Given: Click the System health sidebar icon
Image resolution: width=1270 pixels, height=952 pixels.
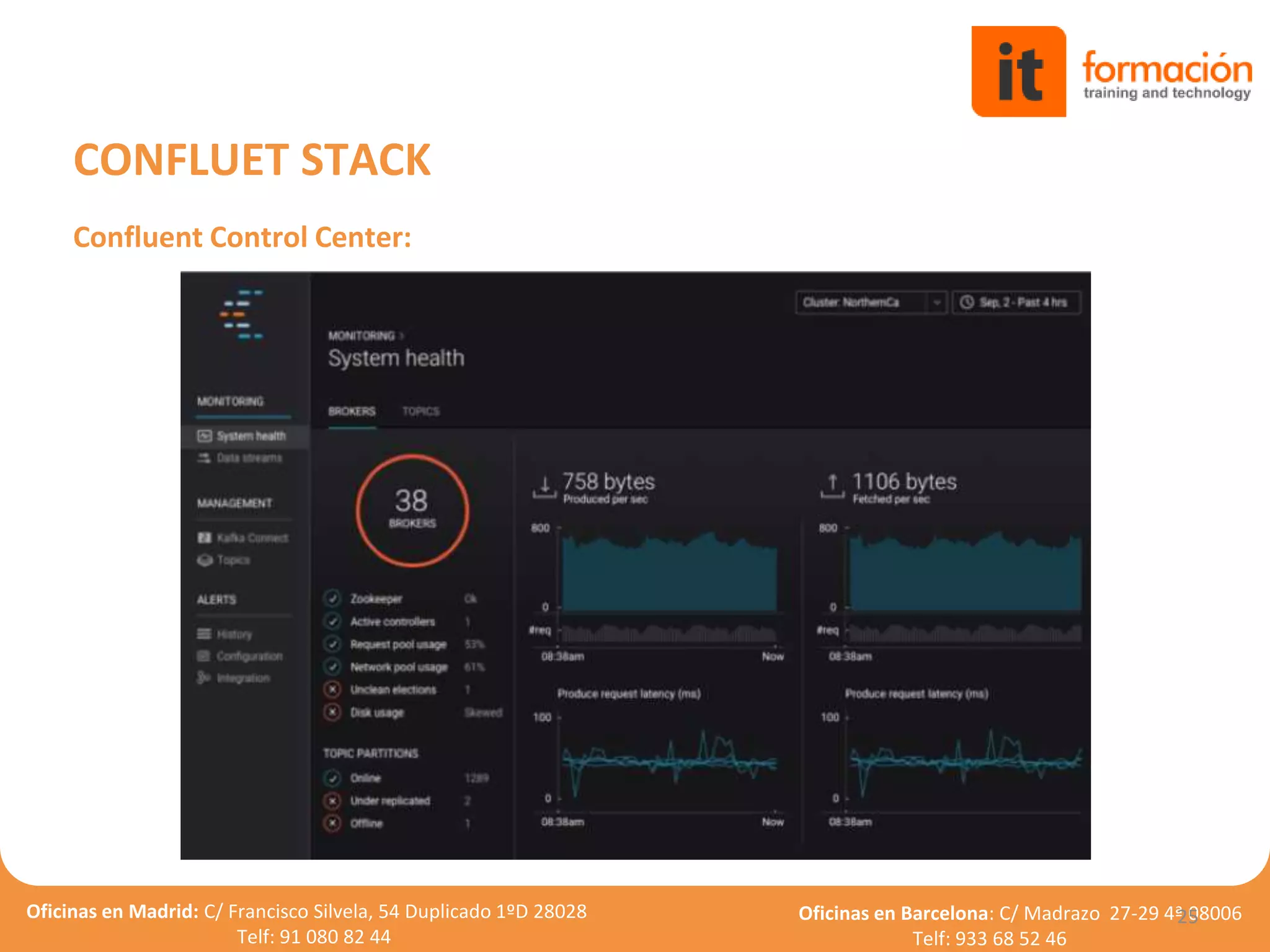Looking at the screenshot, I should click(205, 436).
